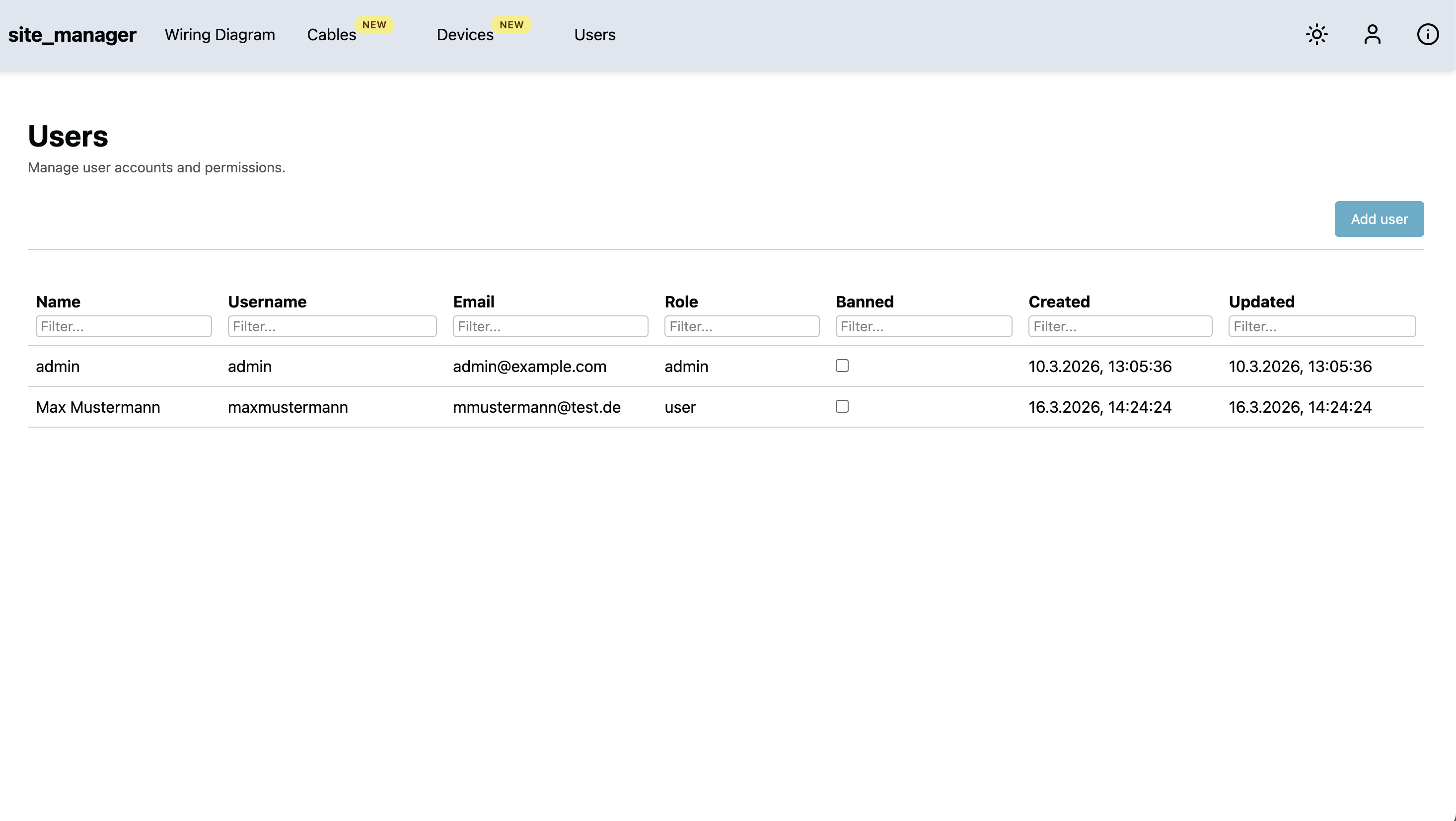Screen dimensions: 1456x821
Task: Select the Users nav item
Action: tap(594, 35)
